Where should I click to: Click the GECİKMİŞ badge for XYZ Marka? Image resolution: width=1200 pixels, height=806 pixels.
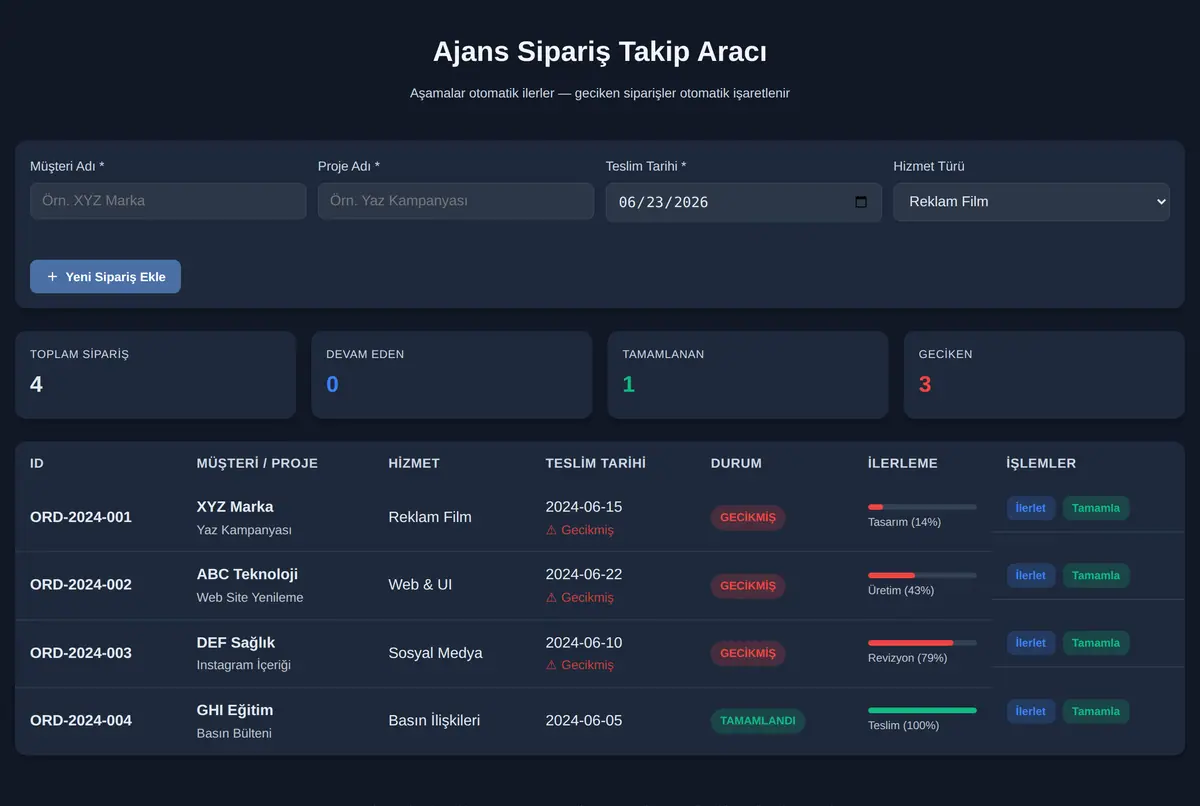pyautogui.click(x=748, y=517)
